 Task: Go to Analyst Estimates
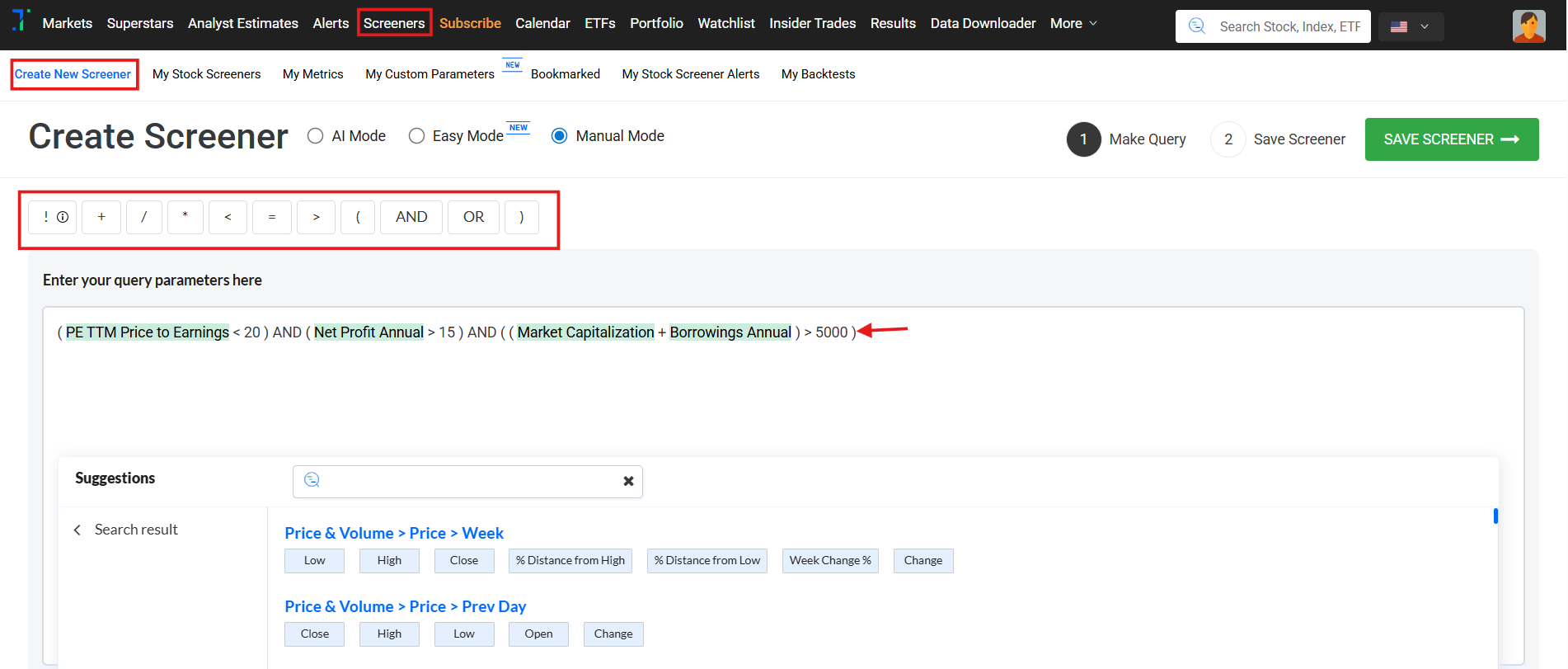pyautogui.click(x=243, y=23)
